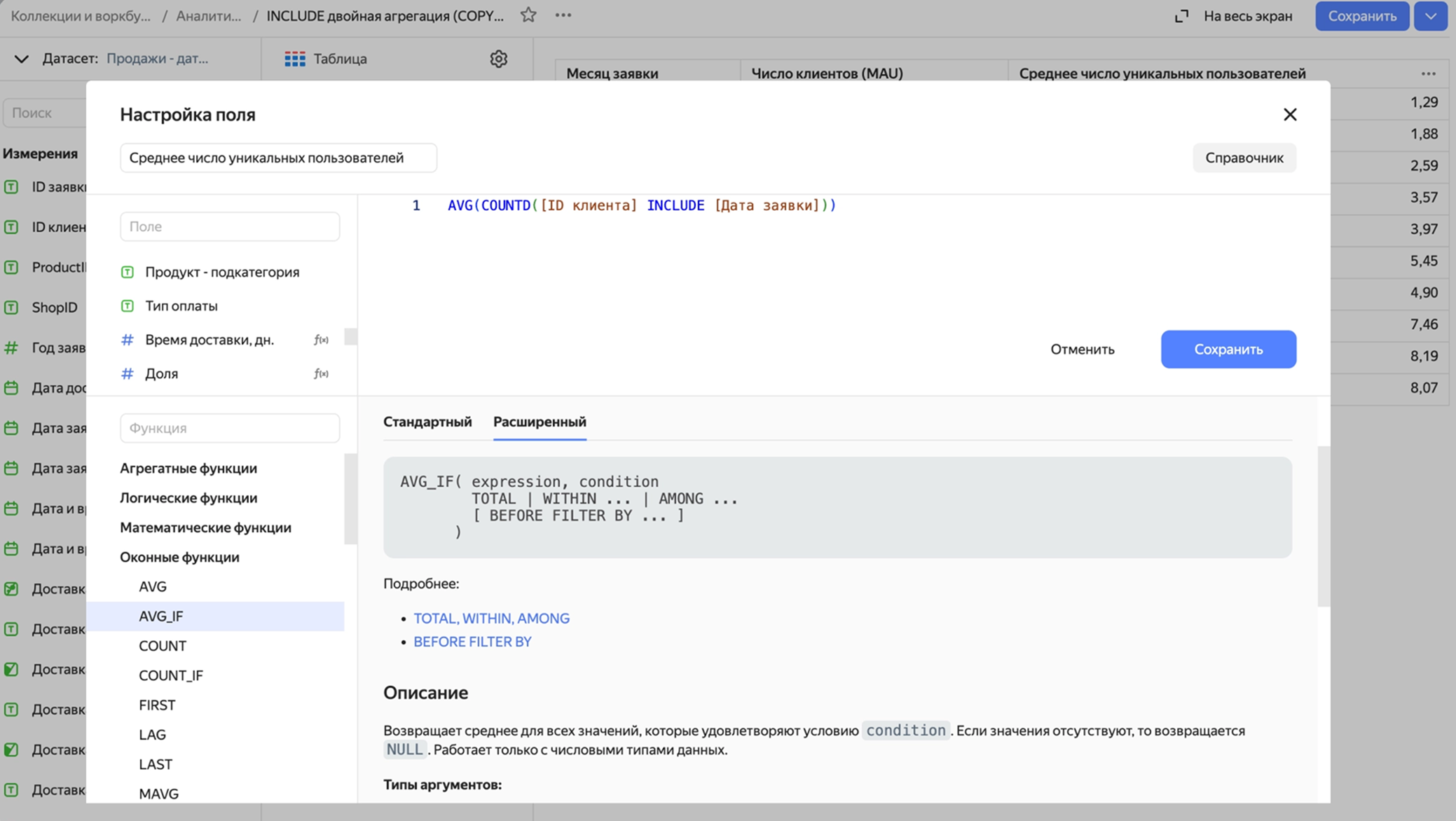
Task: Open the Справочник reference panel
Action: (x=1244, y=158)
